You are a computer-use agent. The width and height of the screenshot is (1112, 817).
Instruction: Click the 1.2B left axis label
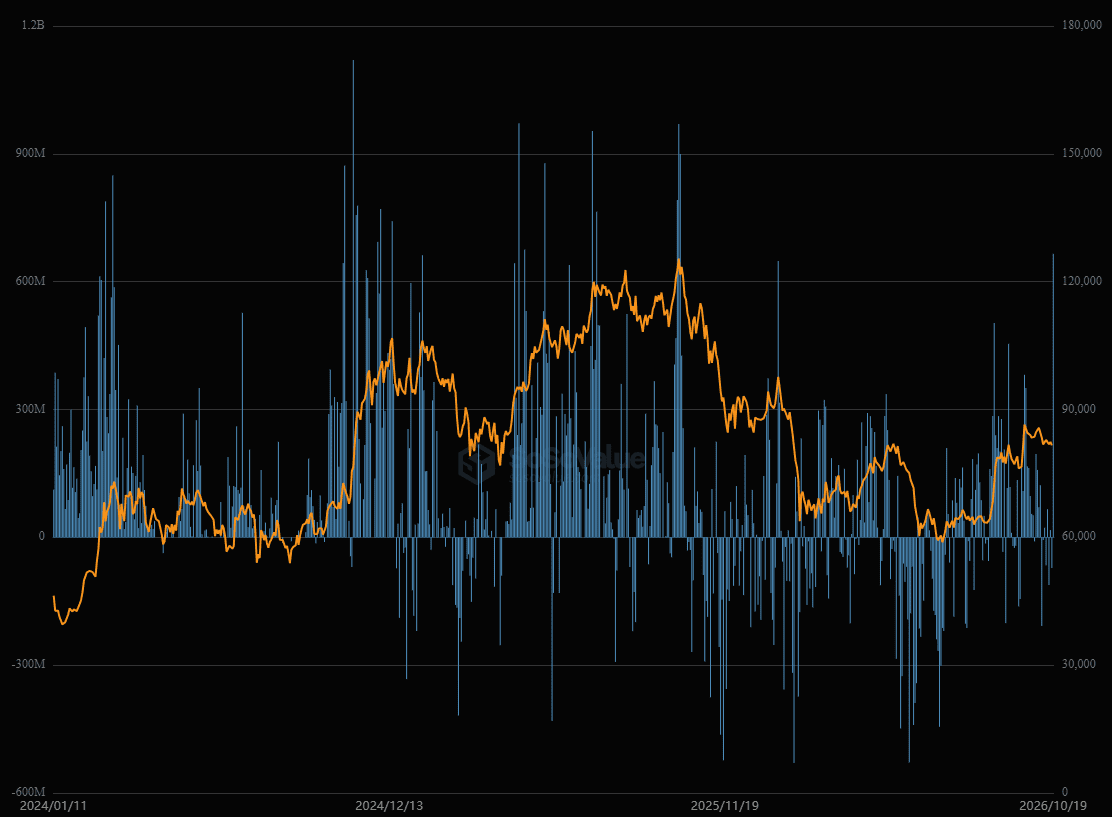point(33,26)
